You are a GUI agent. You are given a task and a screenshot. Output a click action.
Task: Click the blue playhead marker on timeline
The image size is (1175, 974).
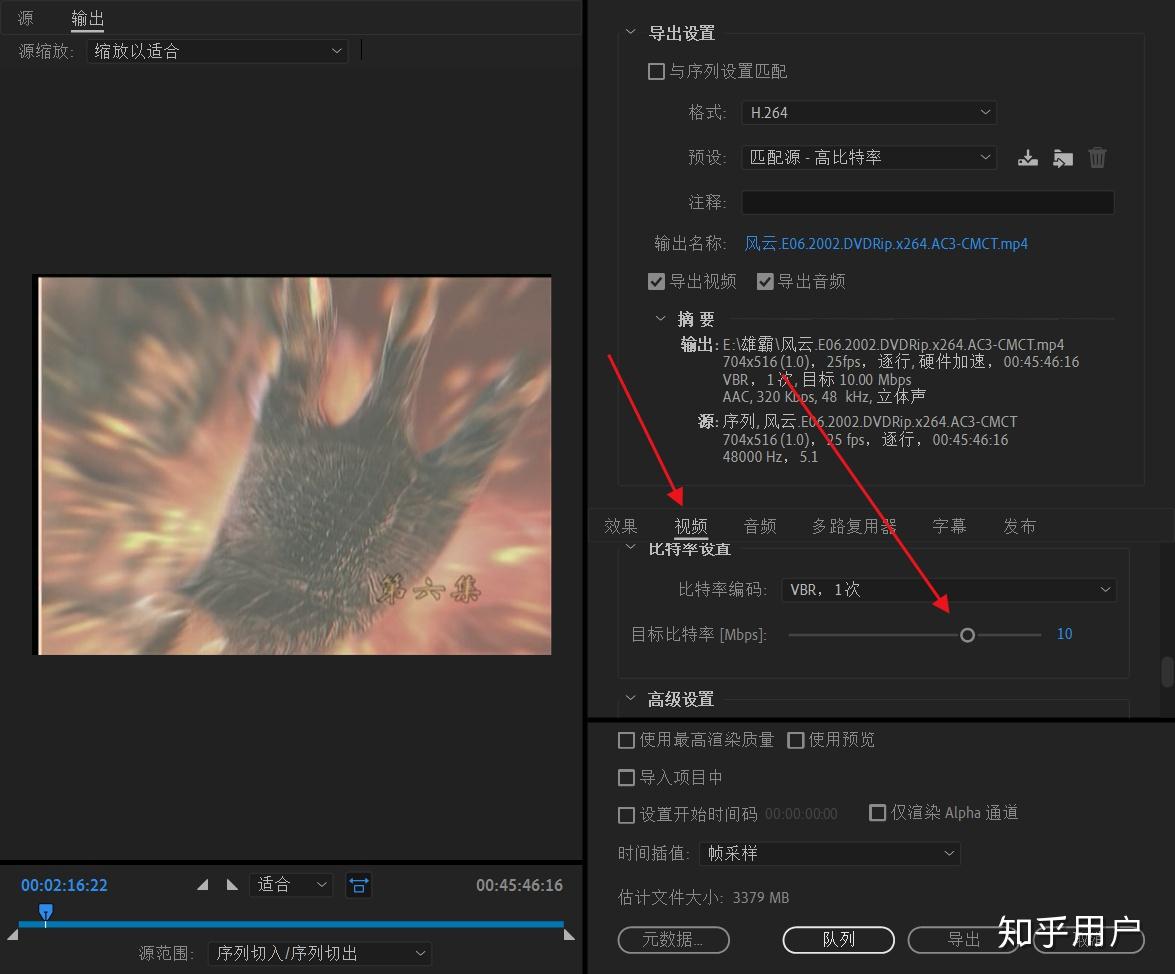tap(46, 913)
